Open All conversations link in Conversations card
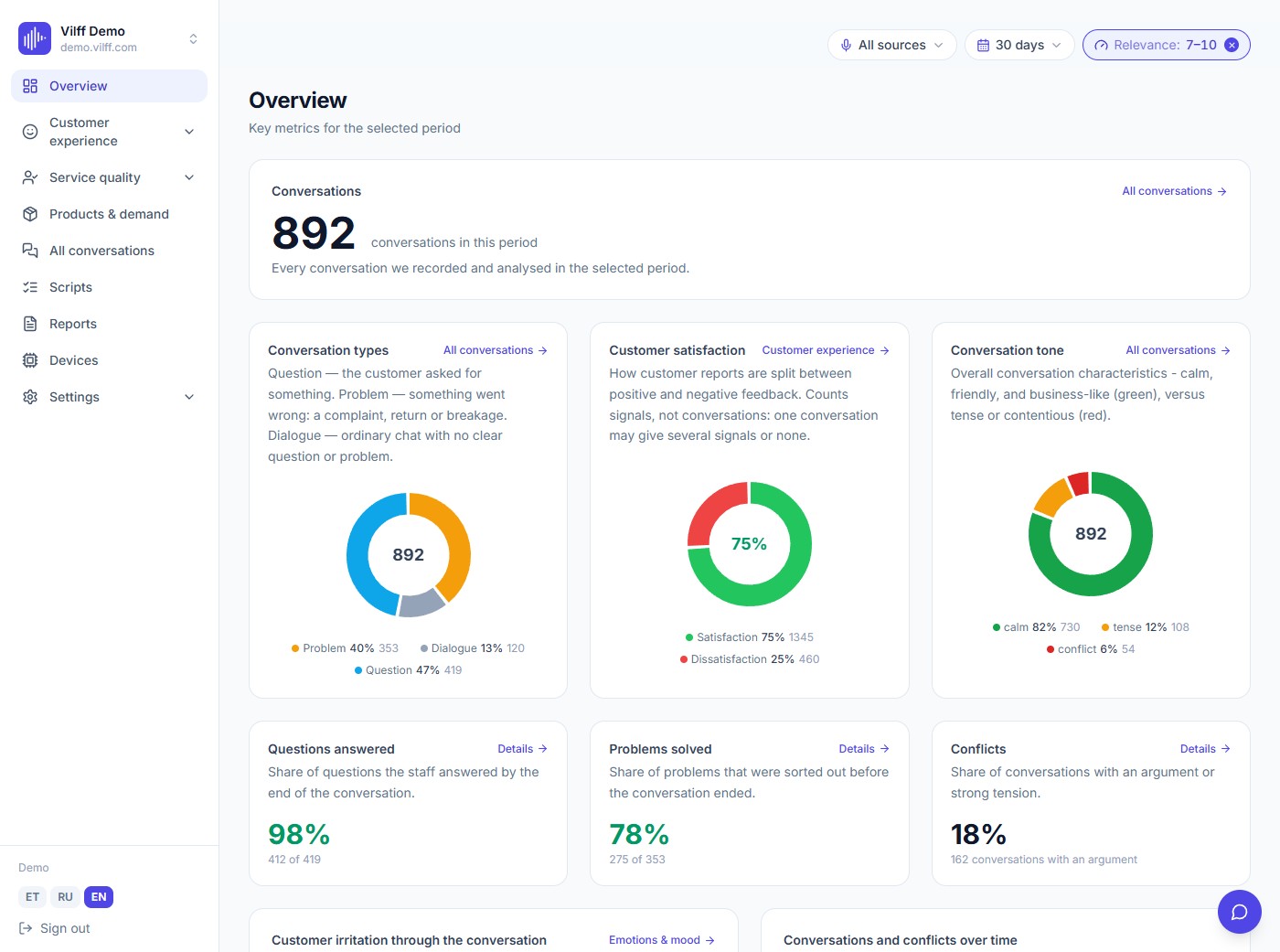The image size is (1280, 952). [1175, 191]
